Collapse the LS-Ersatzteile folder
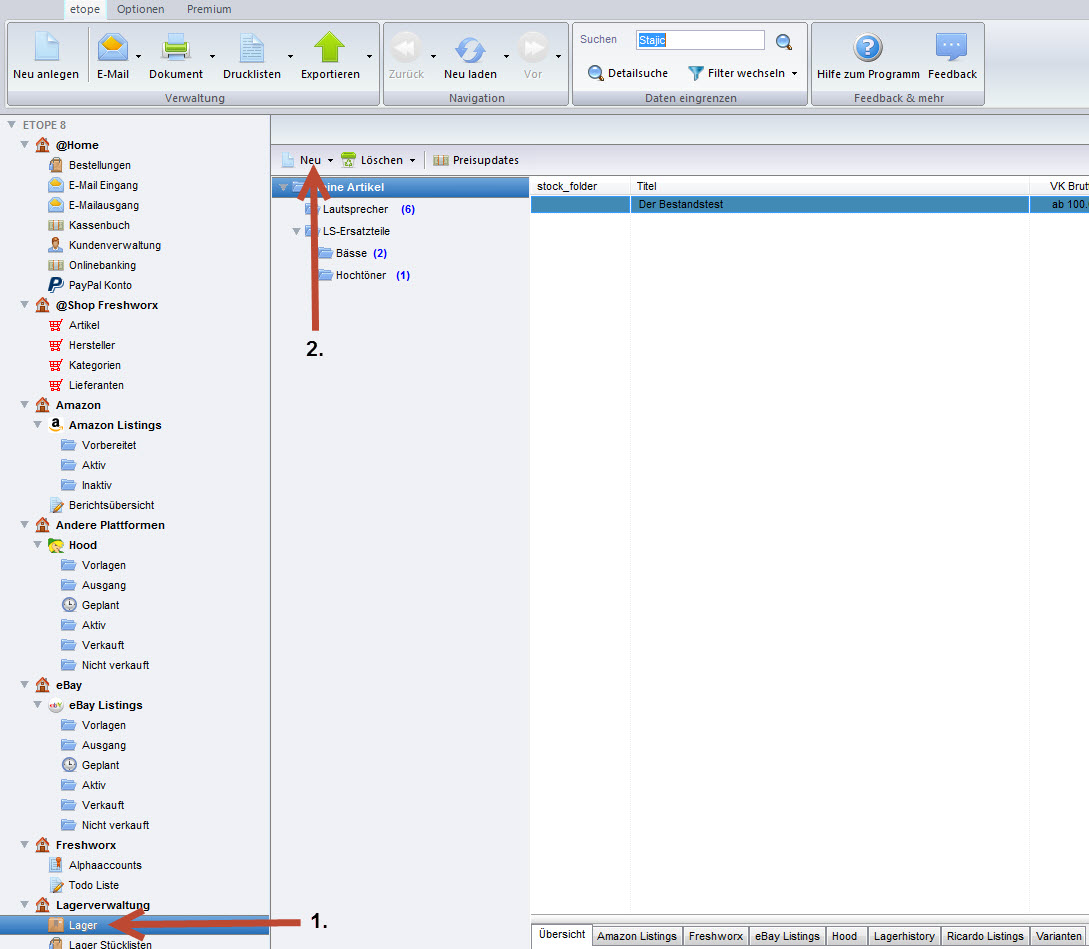 (297, 231)
